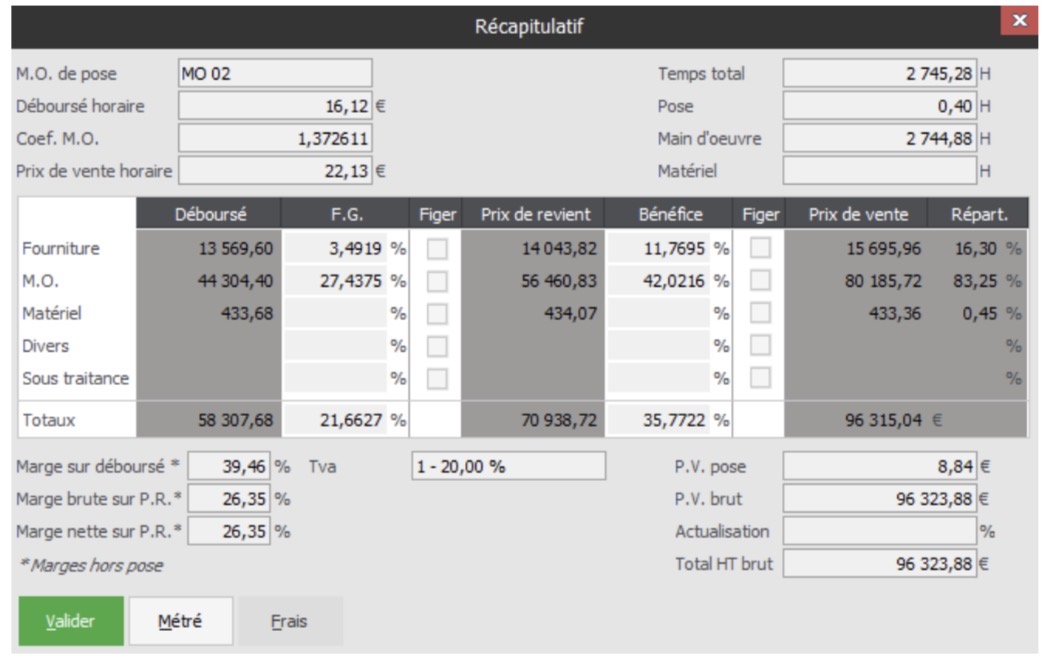Edit Fourniture Bénéfice value 11,7695
Image resolution: width=1051 pixels, height=664 pixels.
point(658,249)
